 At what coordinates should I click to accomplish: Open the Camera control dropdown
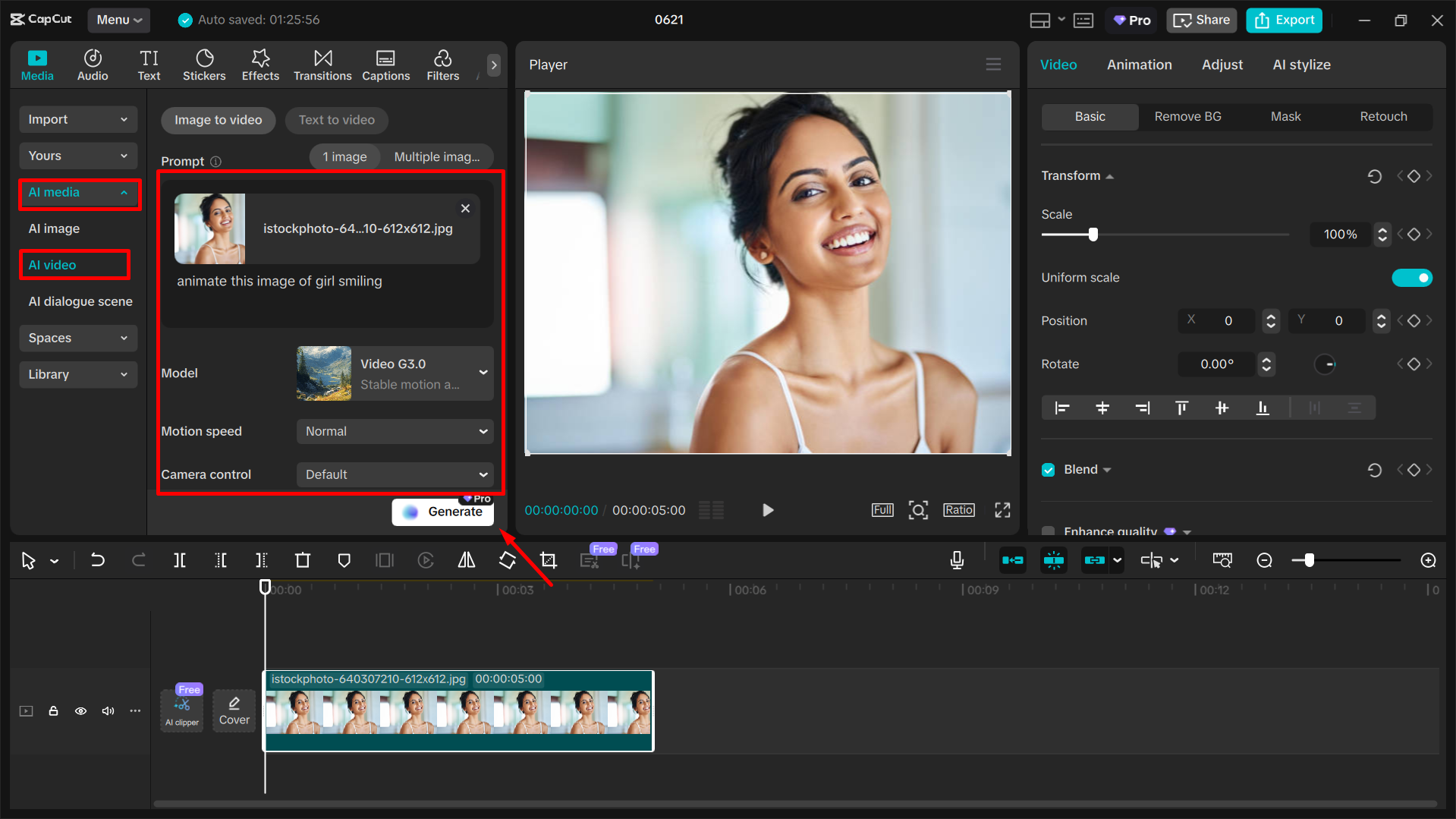coord(395,474)
